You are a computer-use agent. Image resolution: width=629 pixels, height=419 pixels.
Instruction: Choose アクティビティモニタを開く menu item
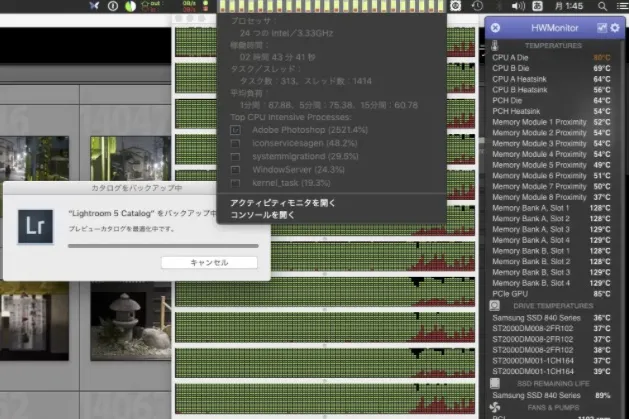click(x=282, y=203)
